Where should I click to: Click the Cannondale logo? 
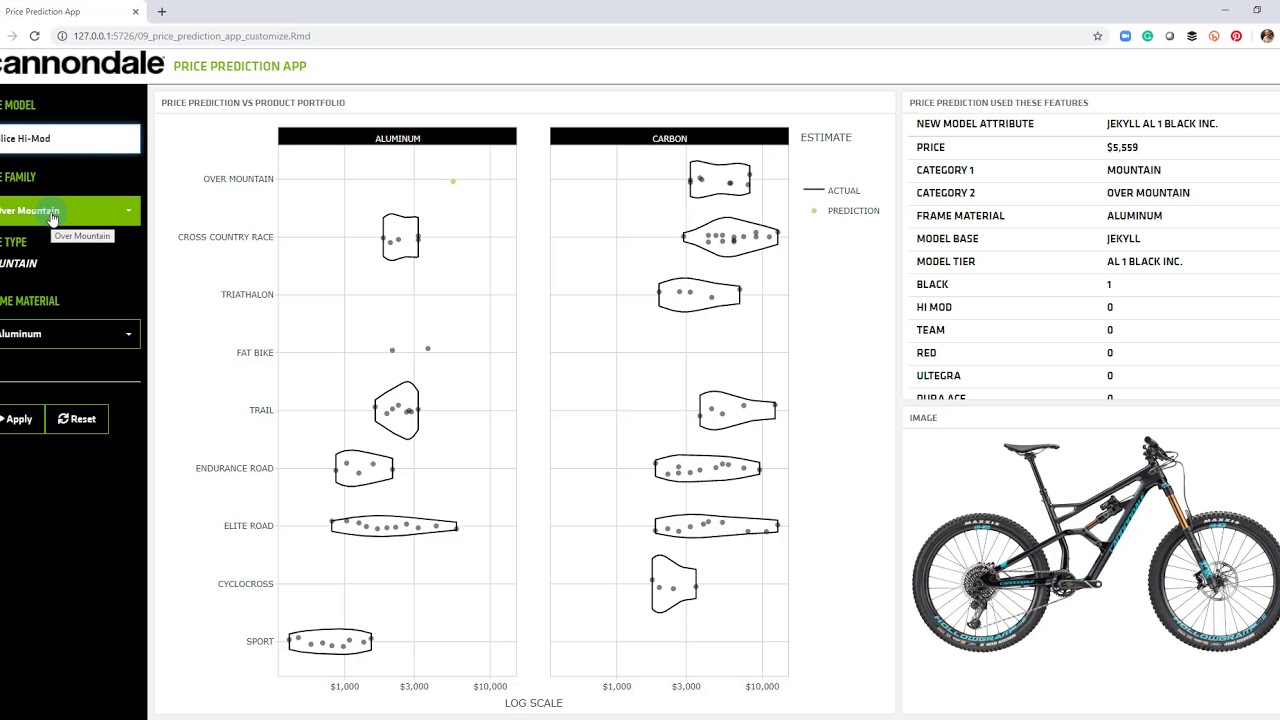point(82,64)
